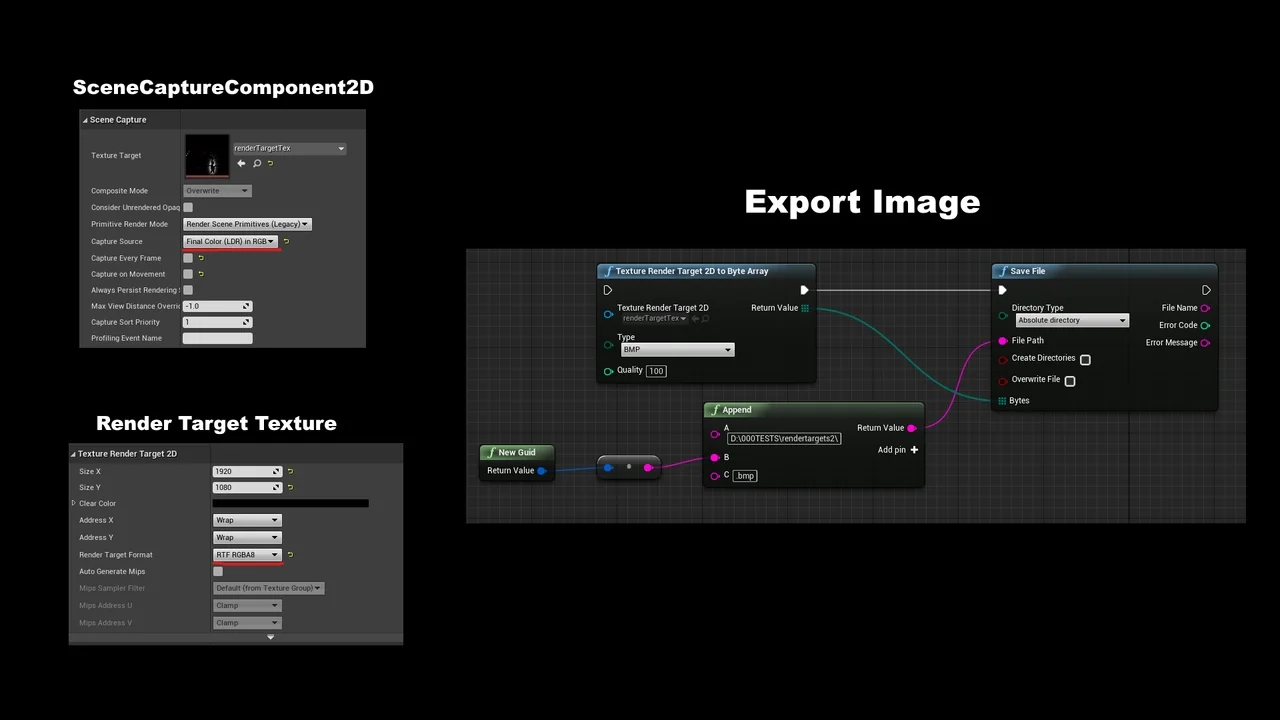Open the Render Target Format dropdown
Screen dimensions: 1280x720
tap(247, 554)
